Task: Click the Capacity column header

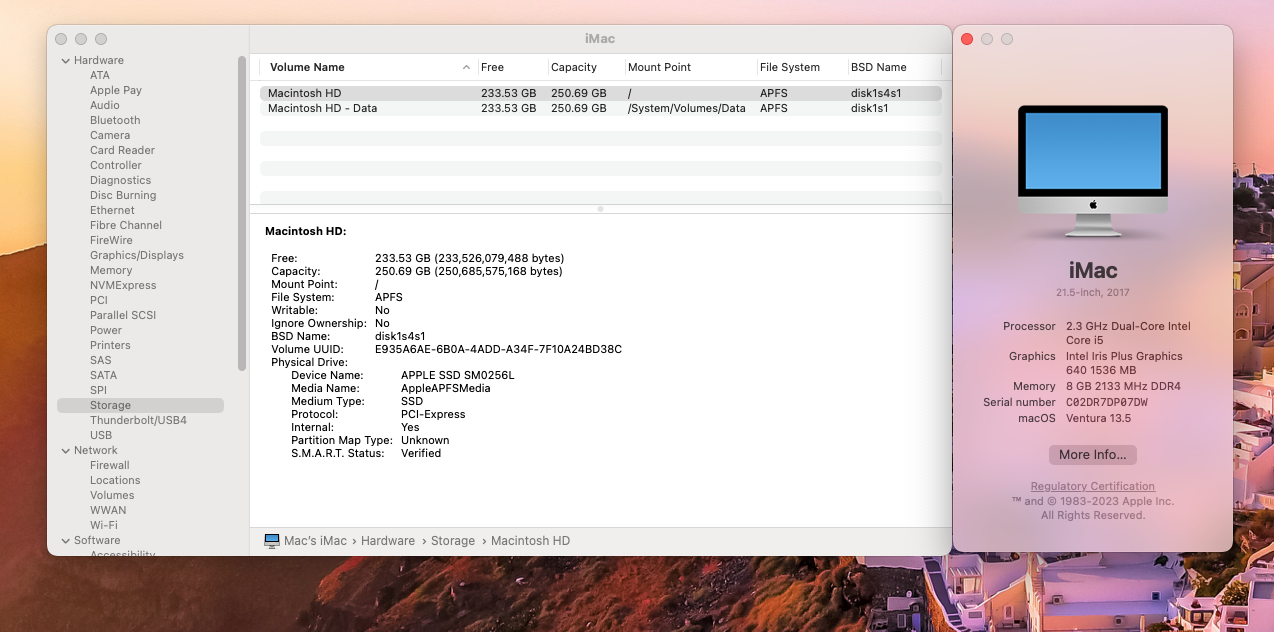Action: coord(574,68)
